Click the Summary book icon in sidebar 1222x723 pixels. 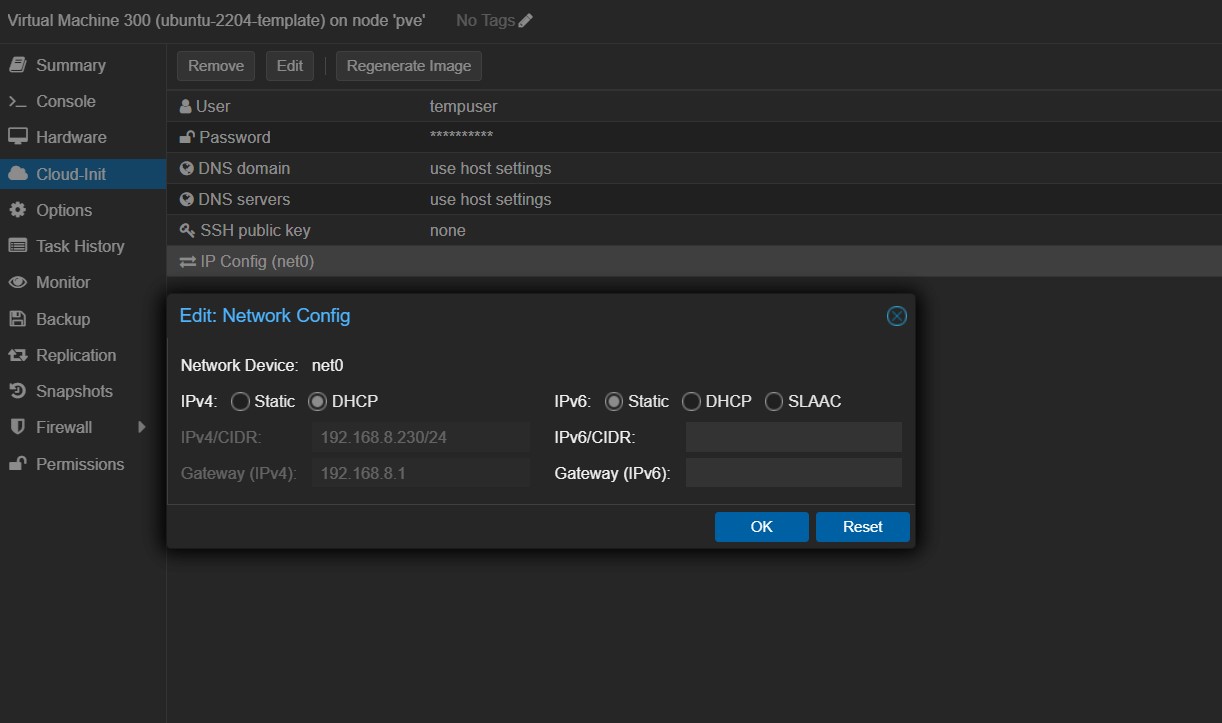[x=17, y=65]
